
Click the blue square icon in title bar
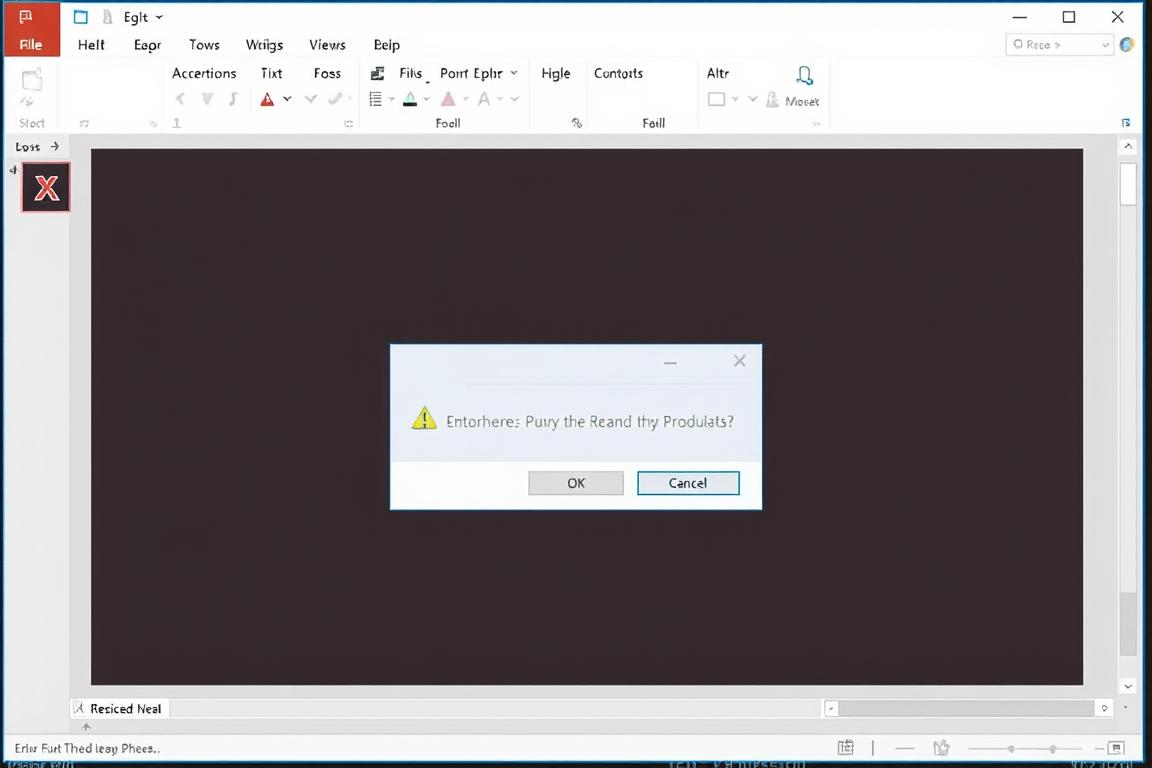(x=81, y=17)
